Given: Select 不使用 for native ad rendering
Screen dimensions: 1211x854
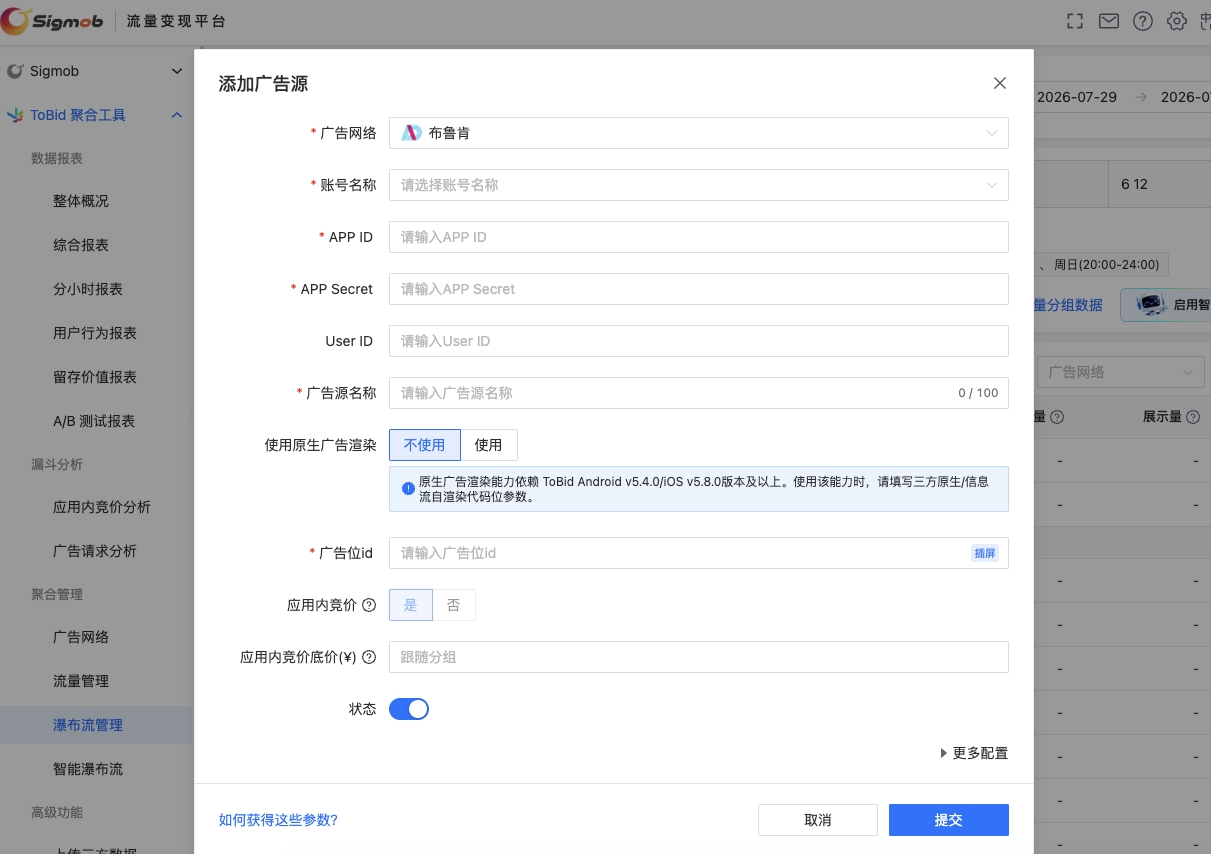Looking at the screenshot, I should 424,445.
